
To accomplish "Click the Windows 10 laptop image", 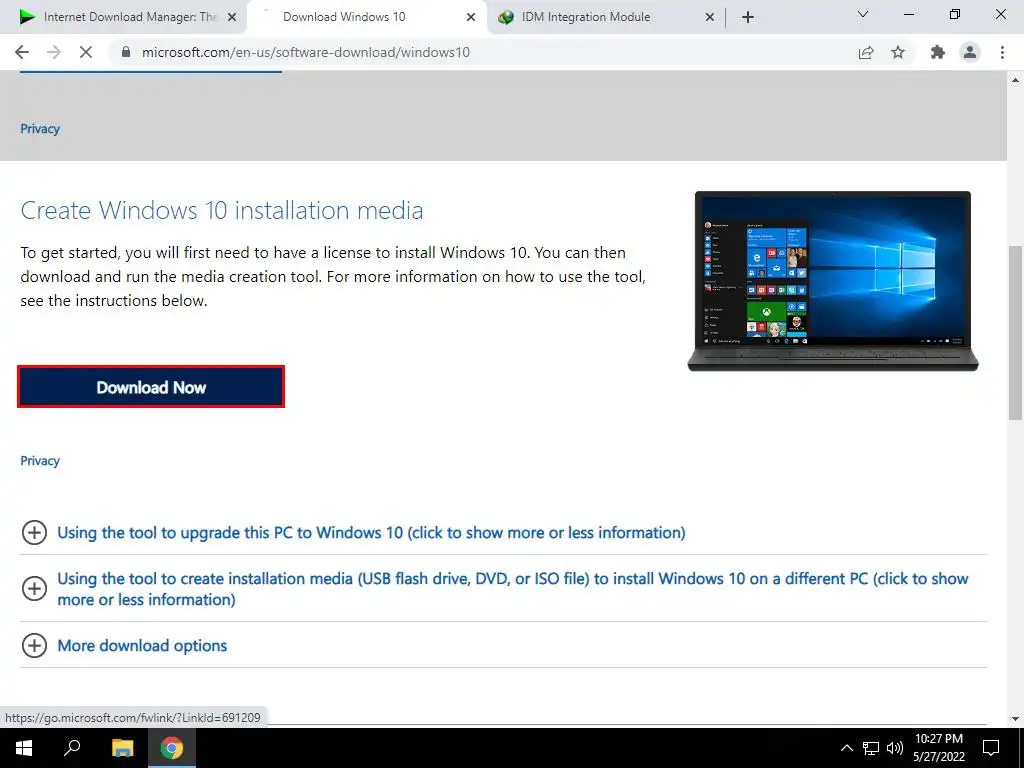I will pyautogui.click(x=833, y=281).
